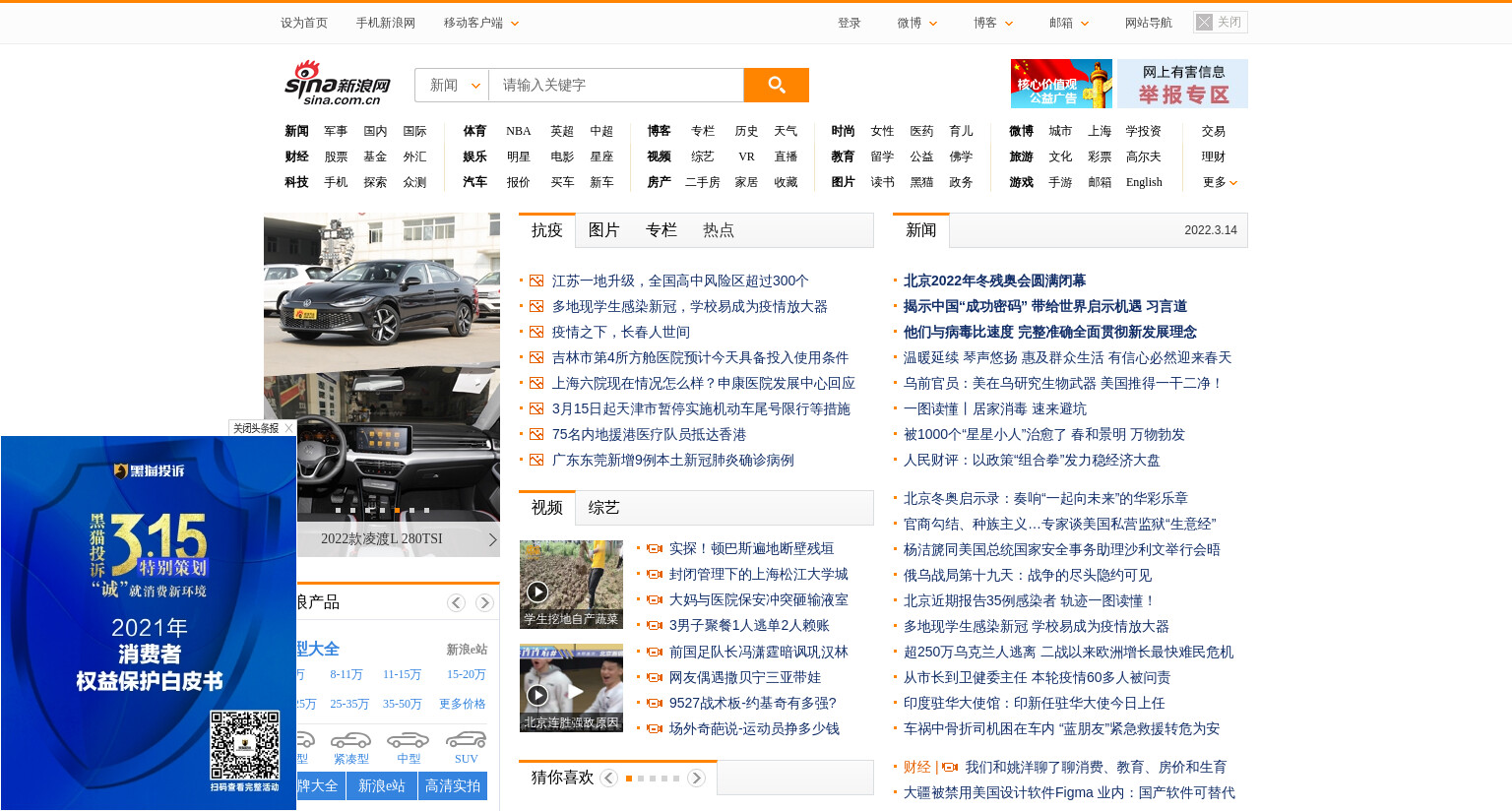This screenshot has width=1512, height=811.
Task: Open 手机新浪网 link
Action: (x=386, y=23)
